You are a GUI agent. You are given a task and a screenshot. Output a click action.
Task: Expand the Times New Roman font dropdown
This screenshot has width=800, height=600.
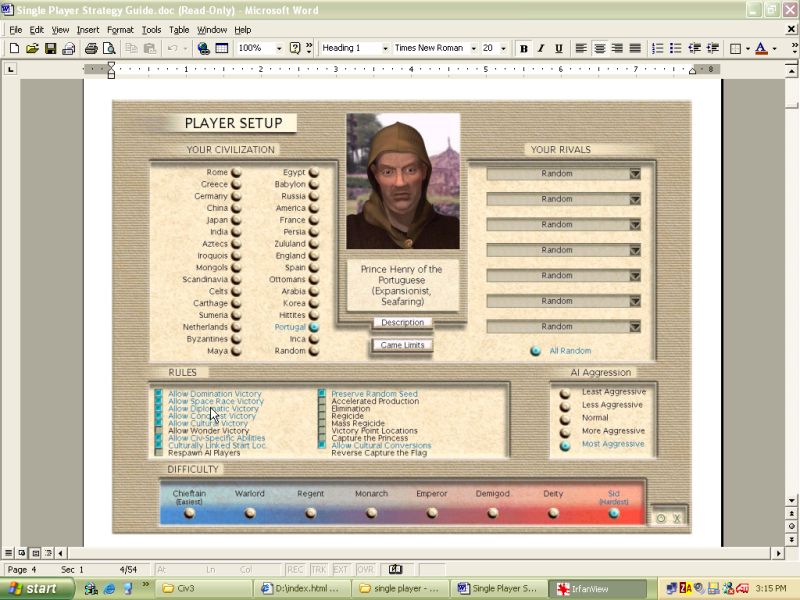(473, 48)
